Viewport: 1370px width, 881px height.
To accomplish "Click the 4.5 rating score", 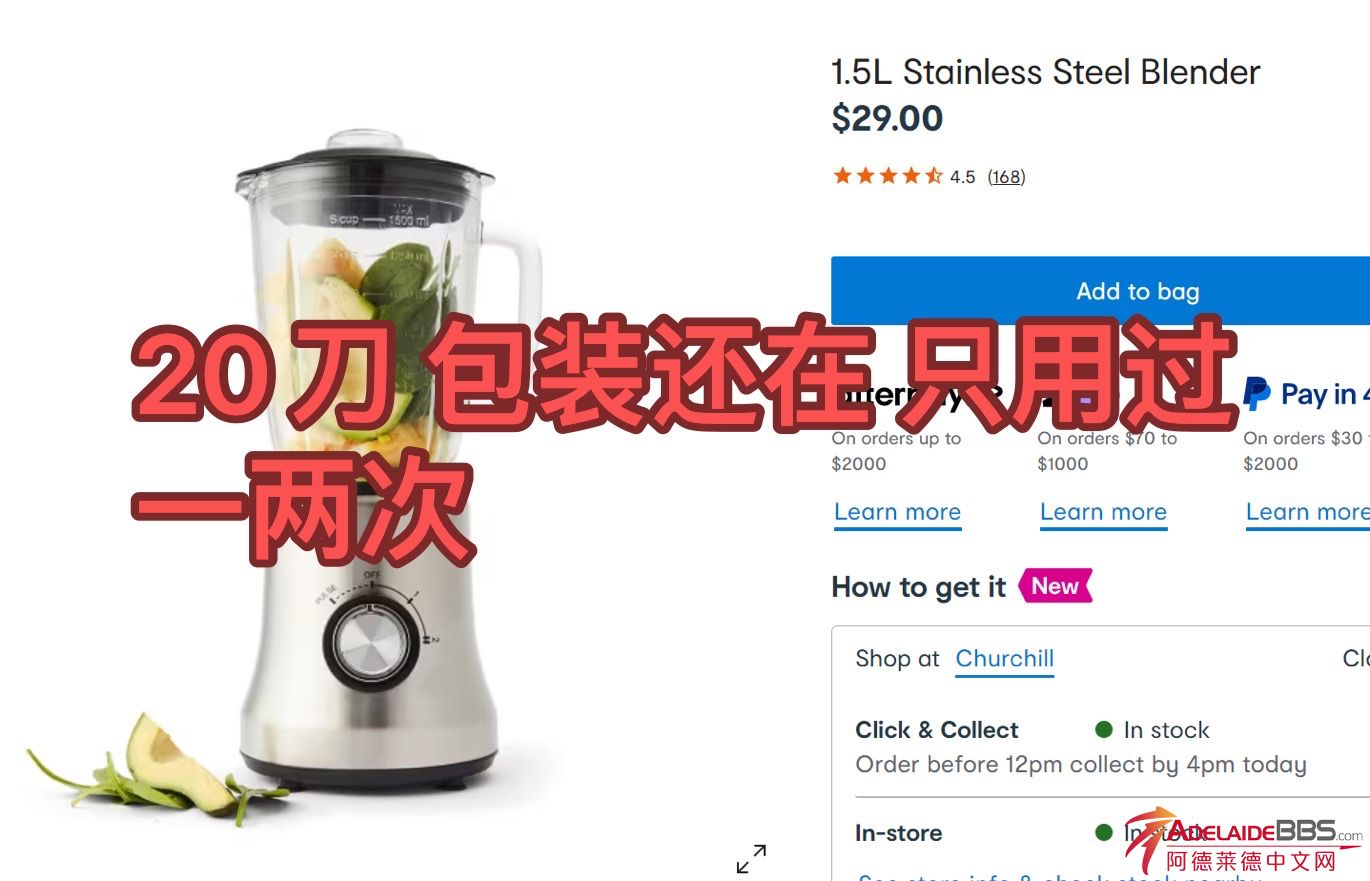I will (962, 177).
